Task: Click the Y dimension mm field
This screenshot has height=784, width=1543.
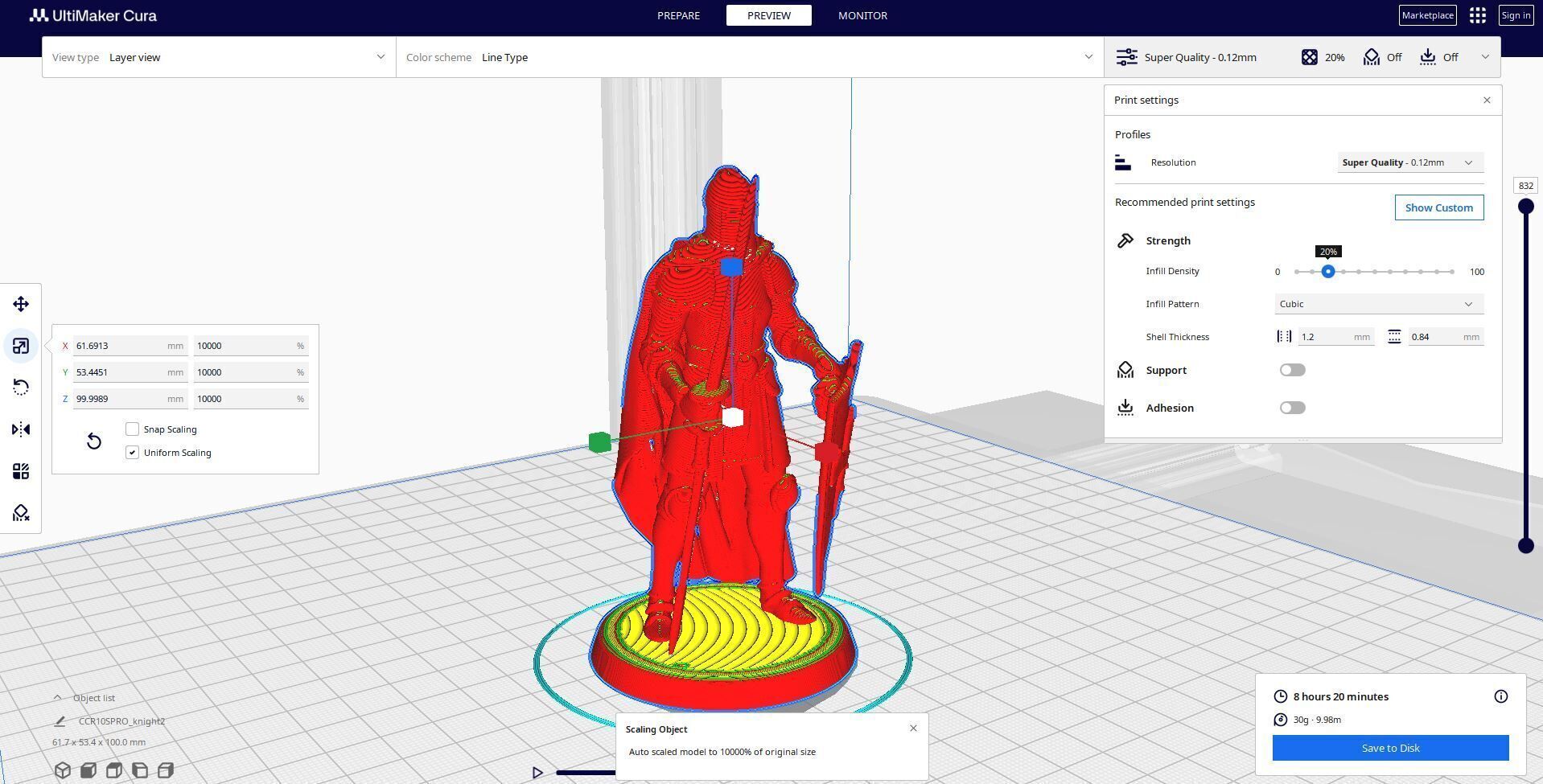Action: [x=130, y=372]
